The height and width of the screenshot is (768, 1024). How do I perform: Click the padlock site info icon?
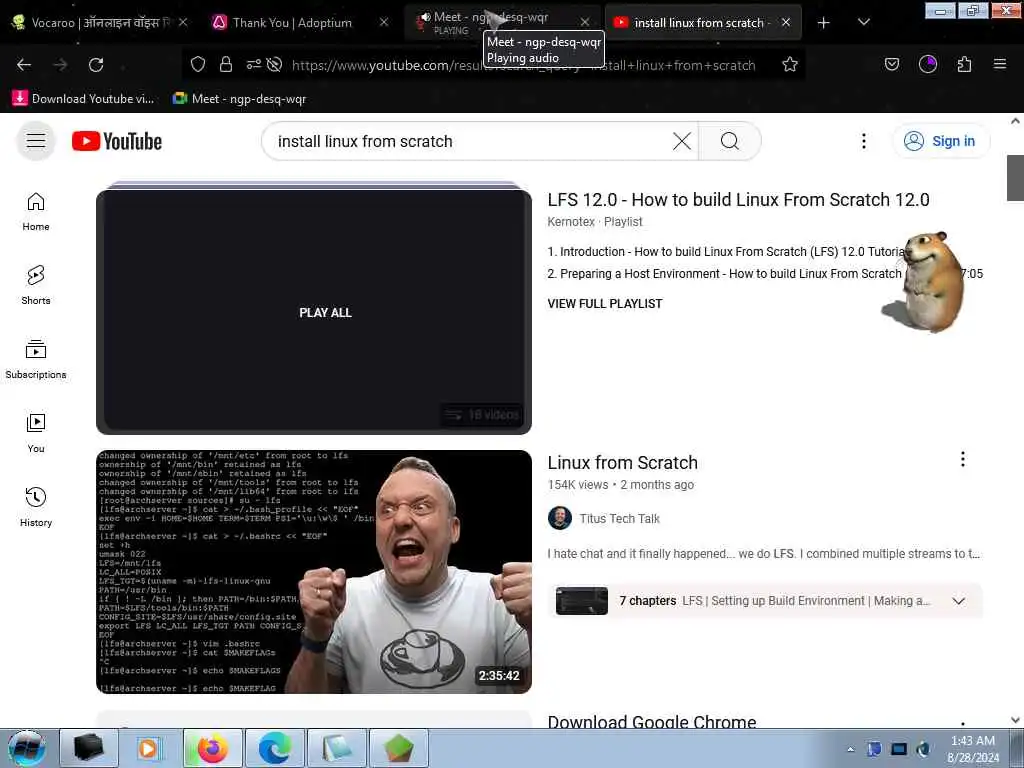[226, 64]
